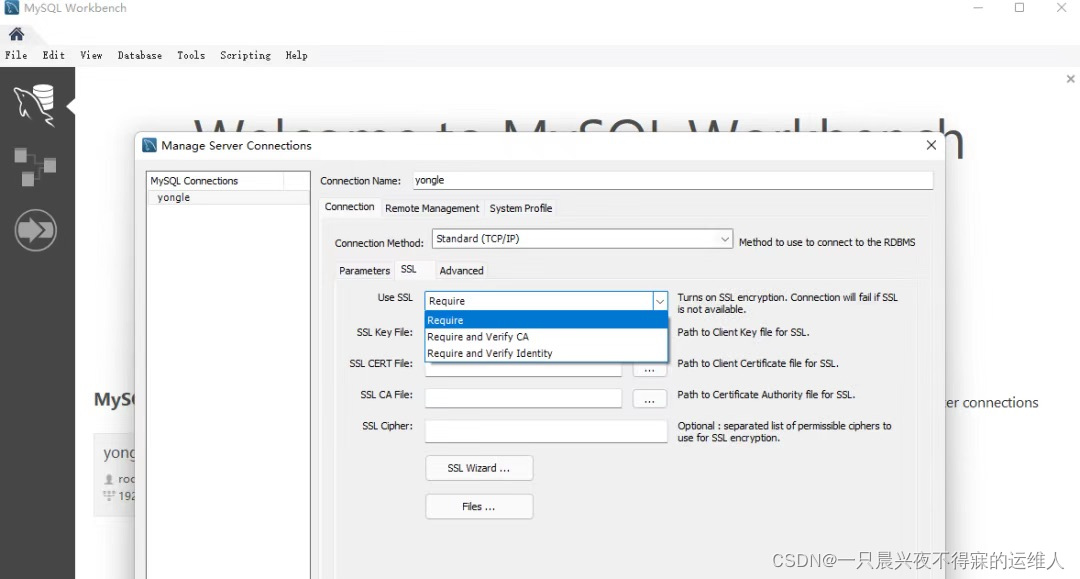The width and height of the screenshot is (1080, 579).
Task: Browse for SSL CERT File
Action: click(649, 370)
